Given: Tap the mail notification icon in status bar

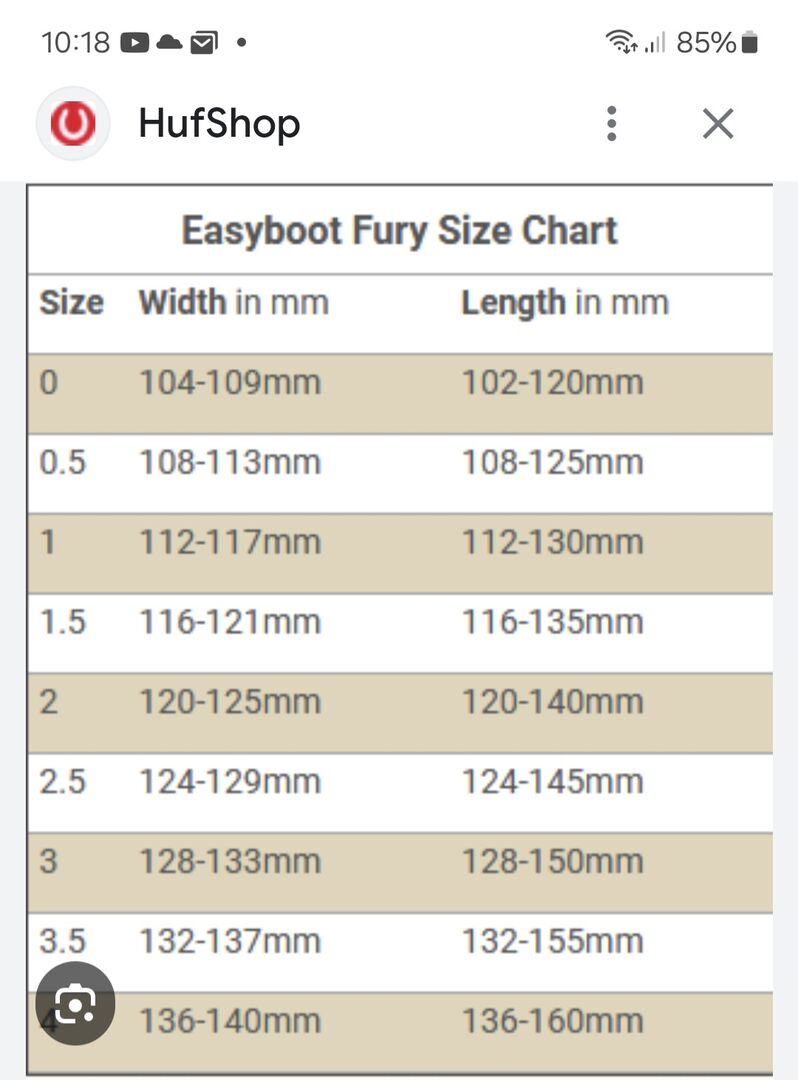Looking at the screenshot, I should pyautogui.click(x=203, y=43).
